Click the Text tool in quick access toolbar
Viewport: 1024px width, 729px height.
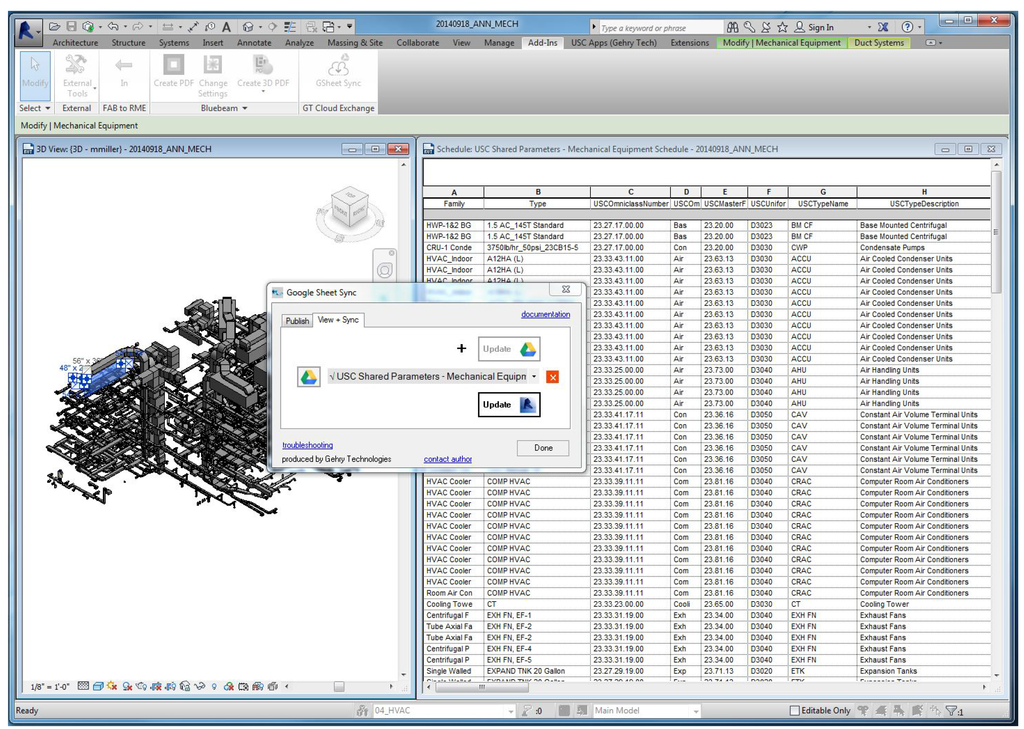pyautogui.click(x=227, y=27)
